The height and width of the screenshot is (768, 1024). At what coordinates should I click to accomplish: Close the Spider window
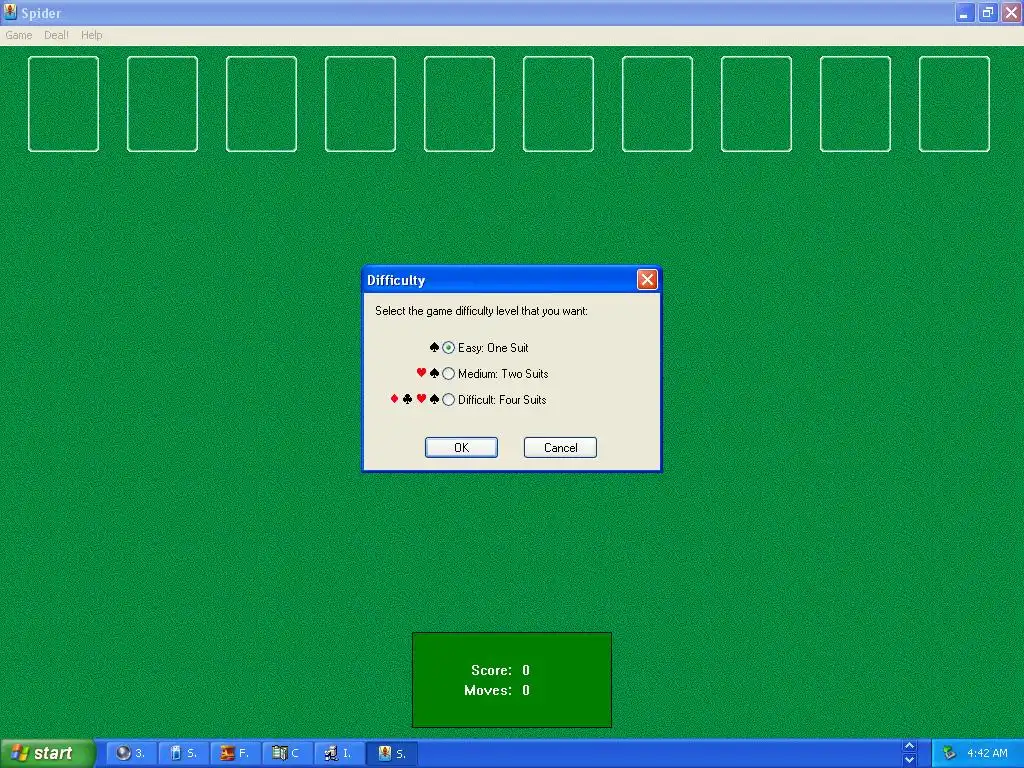point(1011,12)
